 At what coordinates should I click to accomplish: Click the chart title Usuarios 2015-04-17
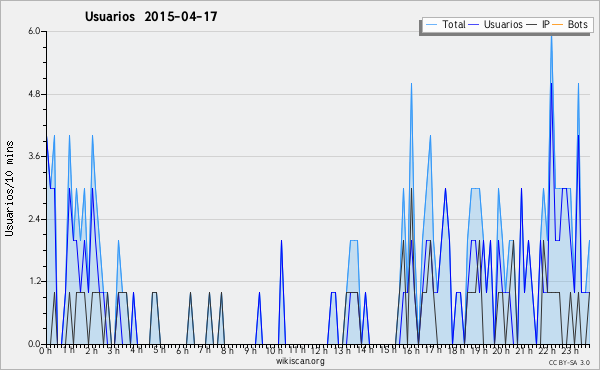[151, 17]
